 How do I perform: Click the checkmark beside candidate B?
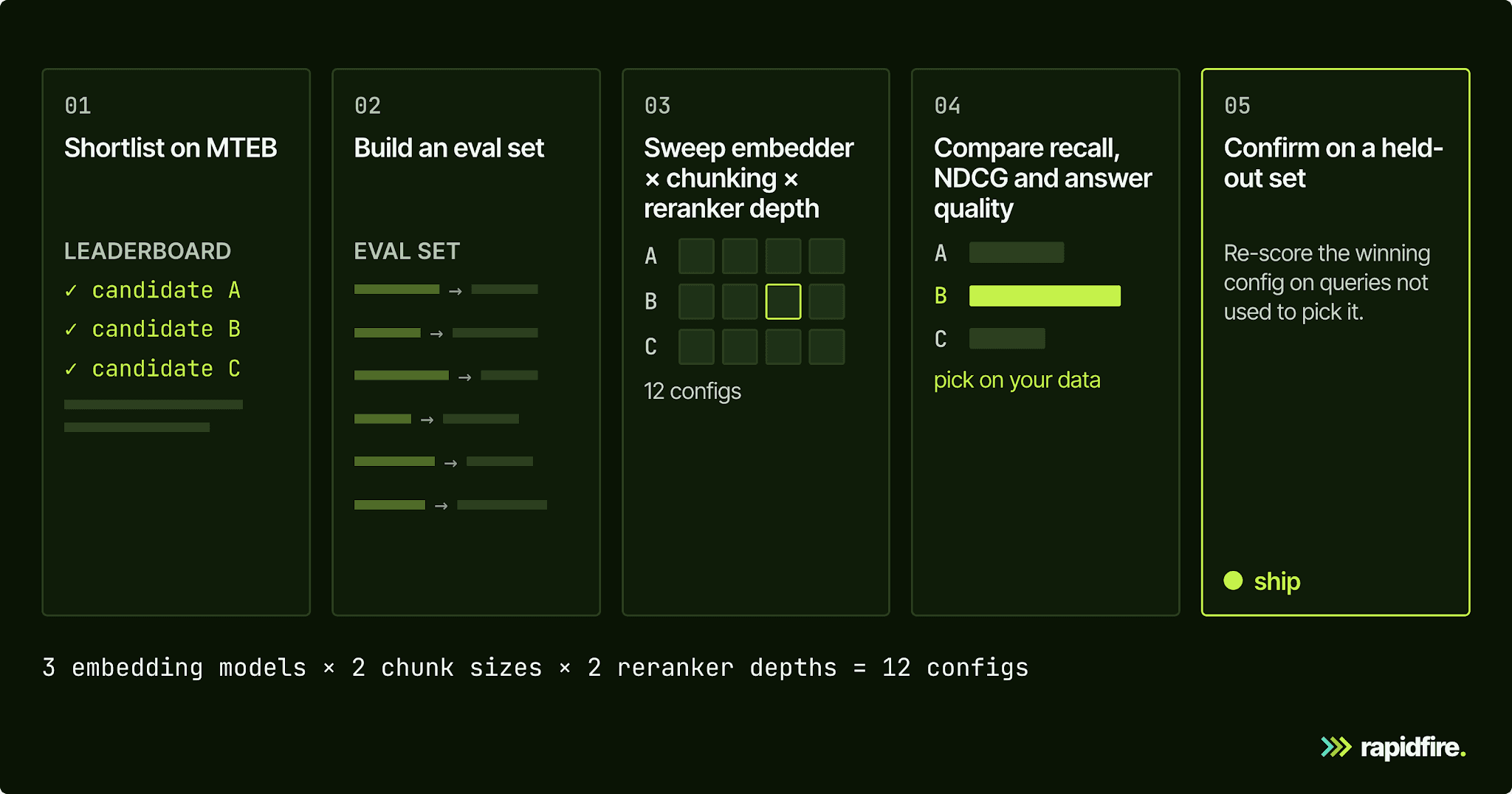click(x=71, y=329)
